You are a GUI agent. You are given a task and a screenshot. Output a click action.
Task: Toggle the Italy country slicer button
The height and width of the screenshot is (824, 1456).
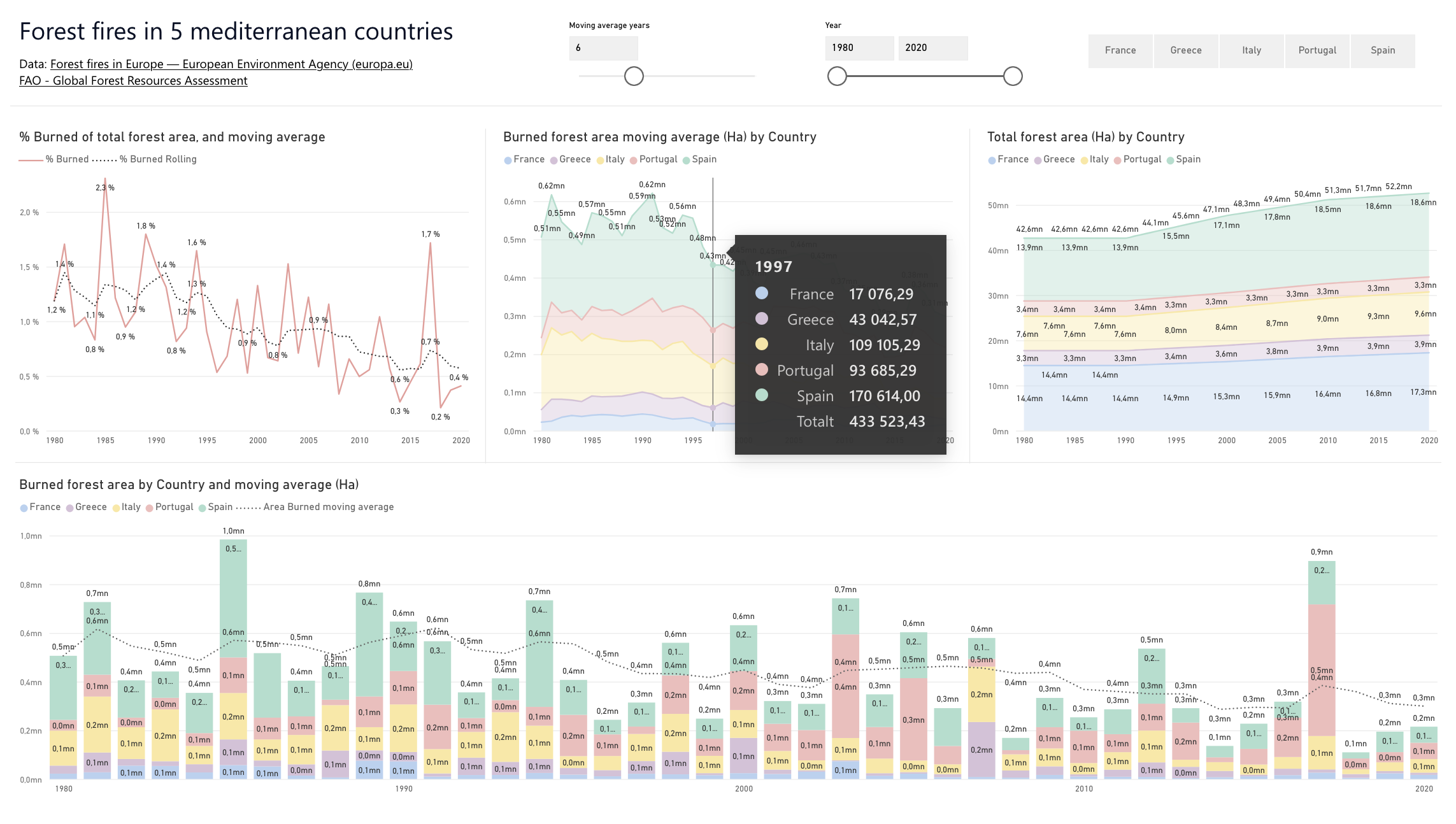pyautogui.click(x=1252, y=50)
